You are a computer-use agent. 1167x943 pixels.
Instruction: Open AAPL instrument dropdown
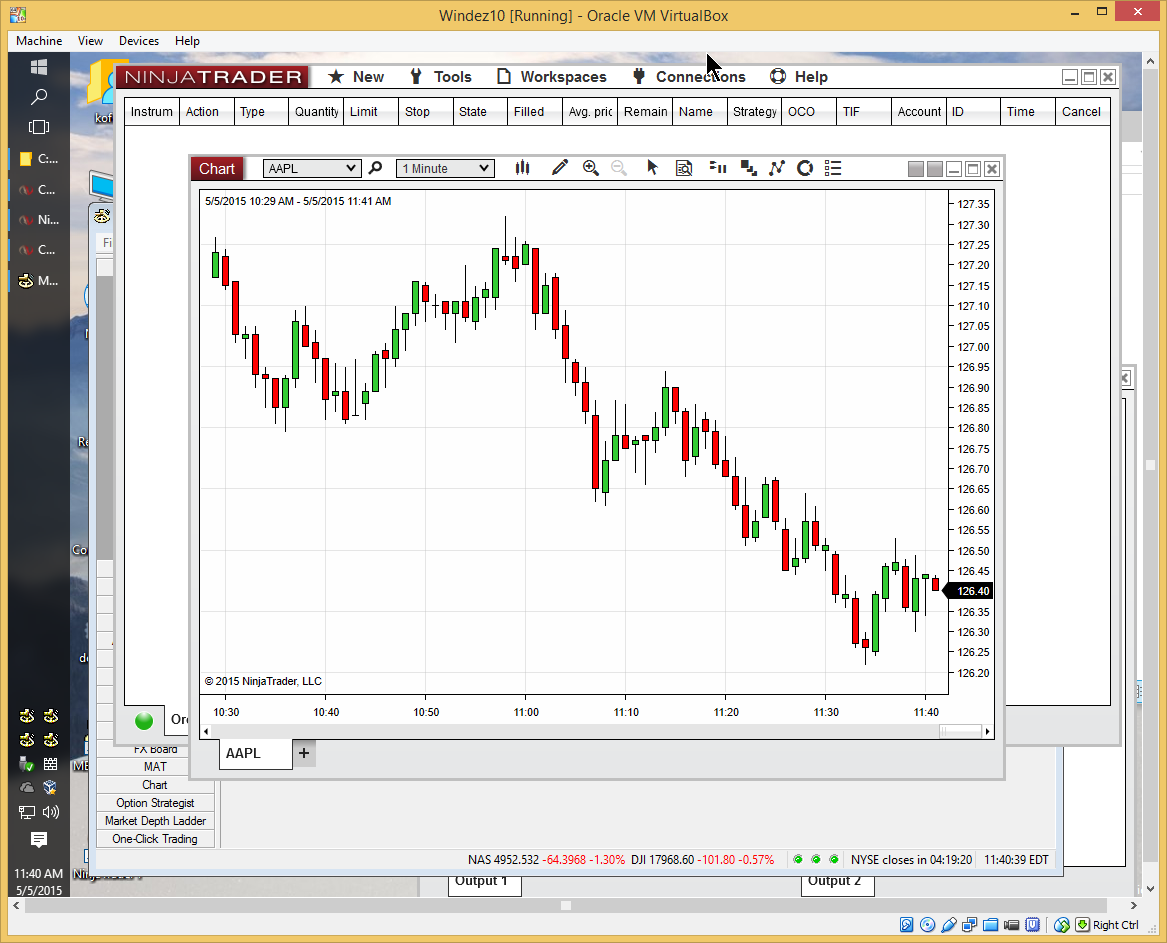tap(312, 168)
